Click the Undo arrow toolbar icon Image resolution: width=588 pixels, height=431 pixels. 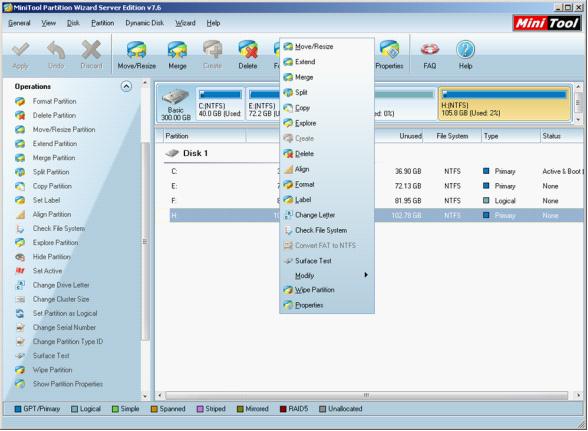pos(56,50)
